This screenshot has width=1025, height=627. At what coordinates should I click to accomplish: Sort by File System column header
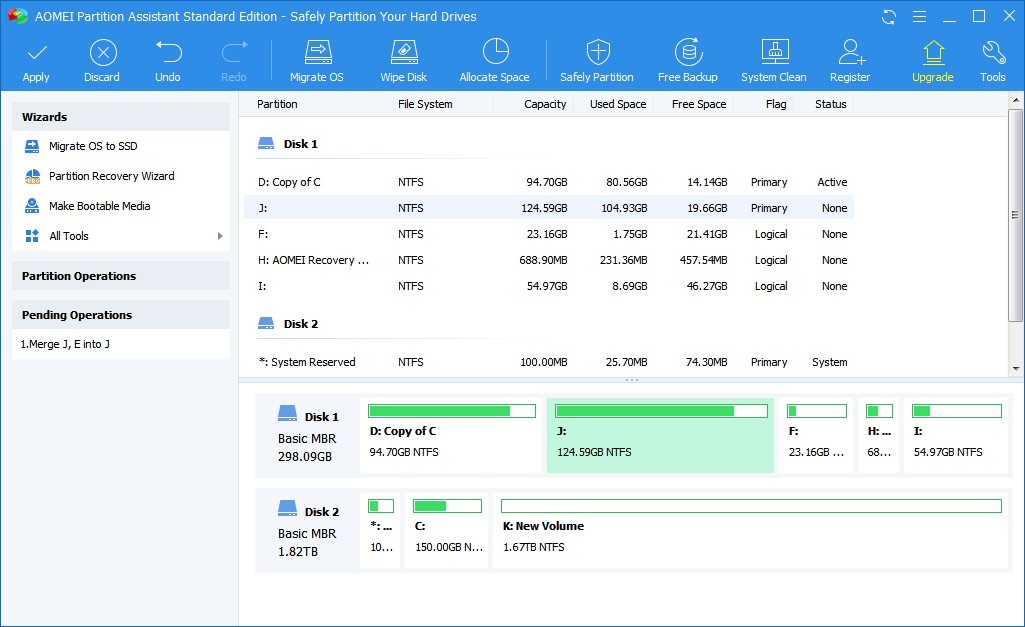pos(425,104)
